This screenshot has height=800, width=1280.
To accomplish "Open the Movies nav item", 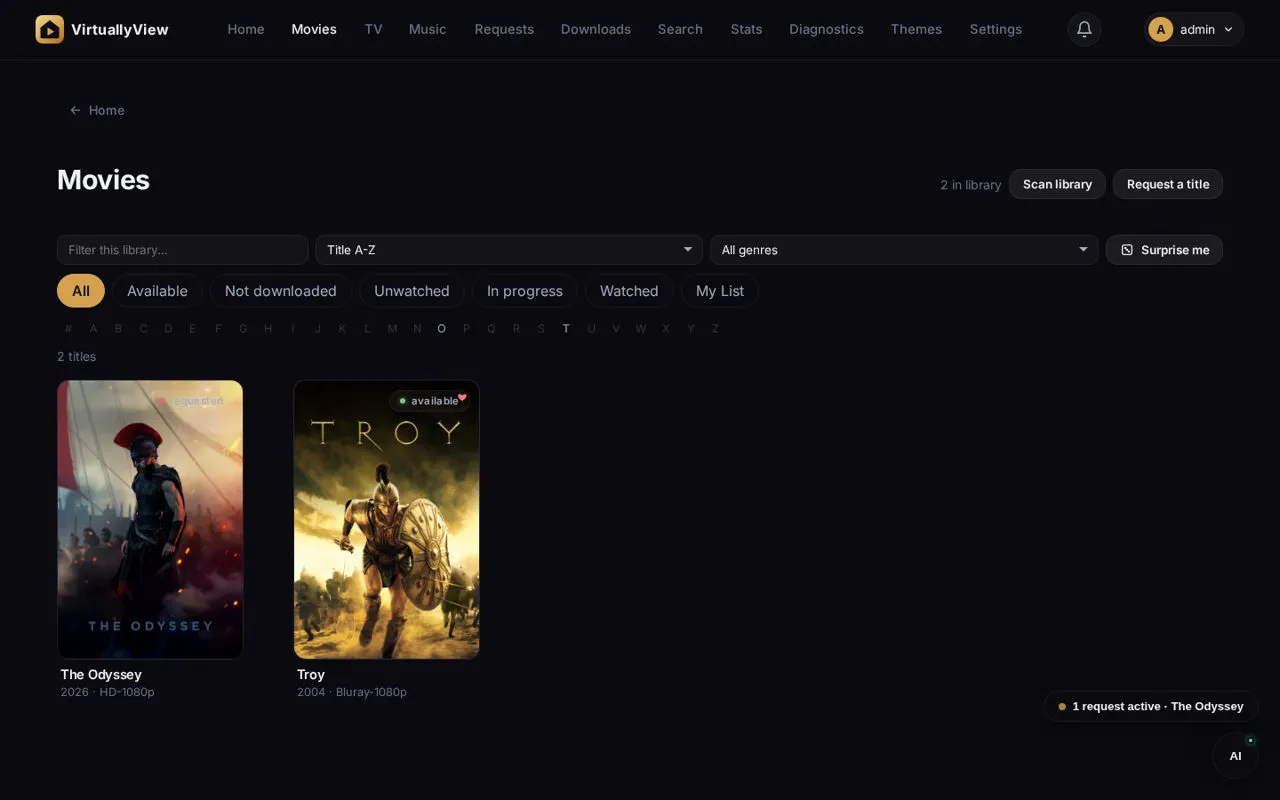I will (x=314, y=29).
